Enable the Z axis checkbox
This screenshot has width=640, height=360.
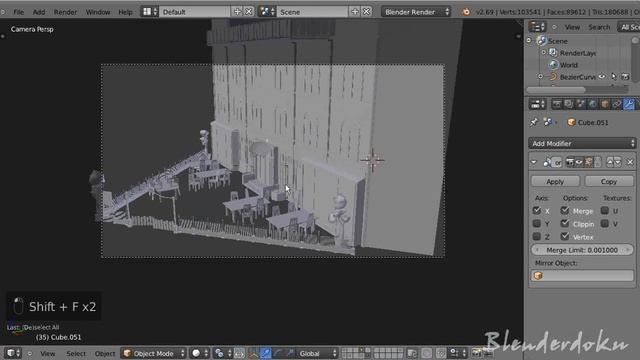point(537,236)
